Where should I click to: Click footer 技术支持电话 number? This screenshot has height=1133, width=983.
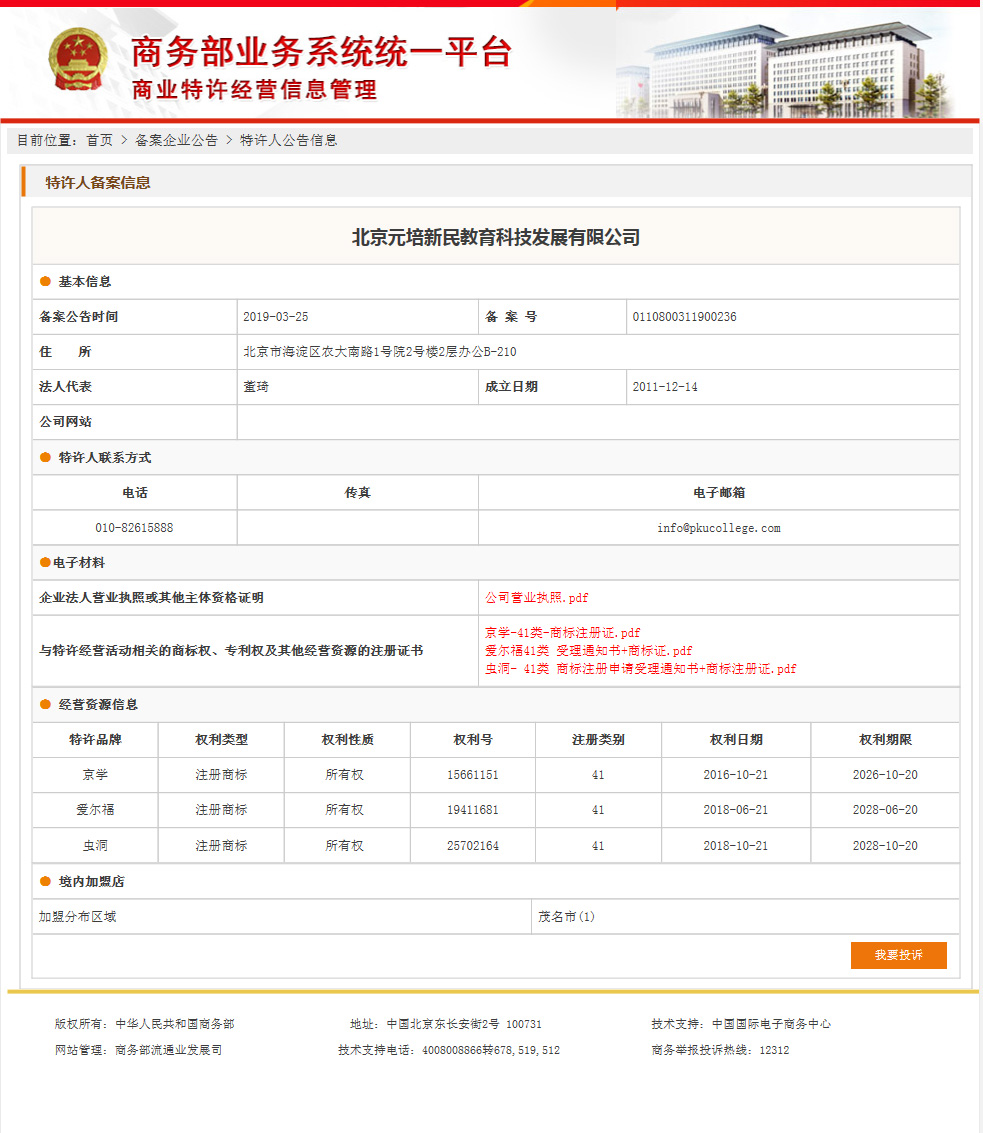pos(491,1050)
